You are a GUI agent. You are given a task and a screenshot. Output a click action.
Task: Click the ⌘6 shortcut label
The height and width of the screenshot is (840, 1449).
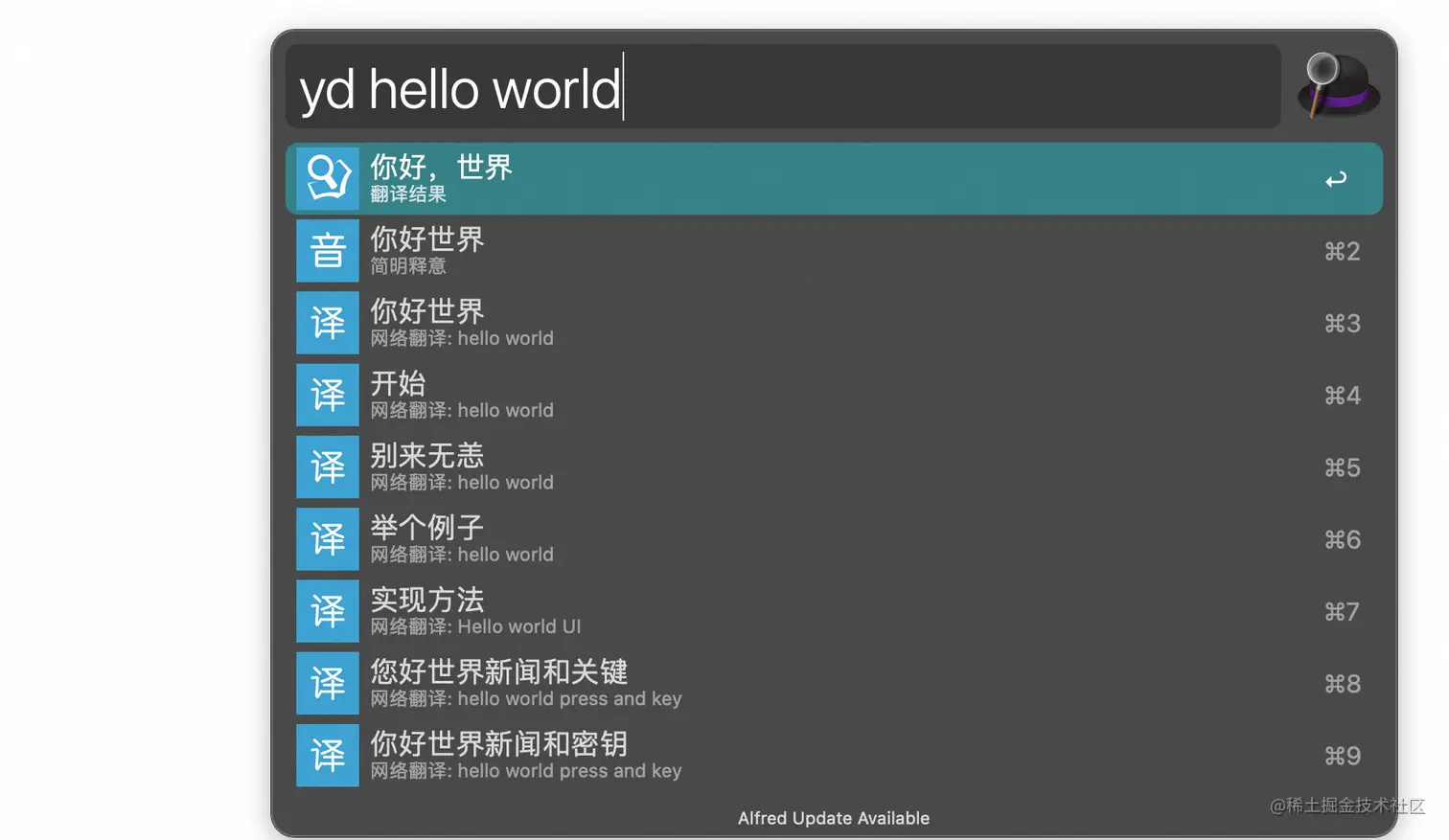(x=1342, y=539)
